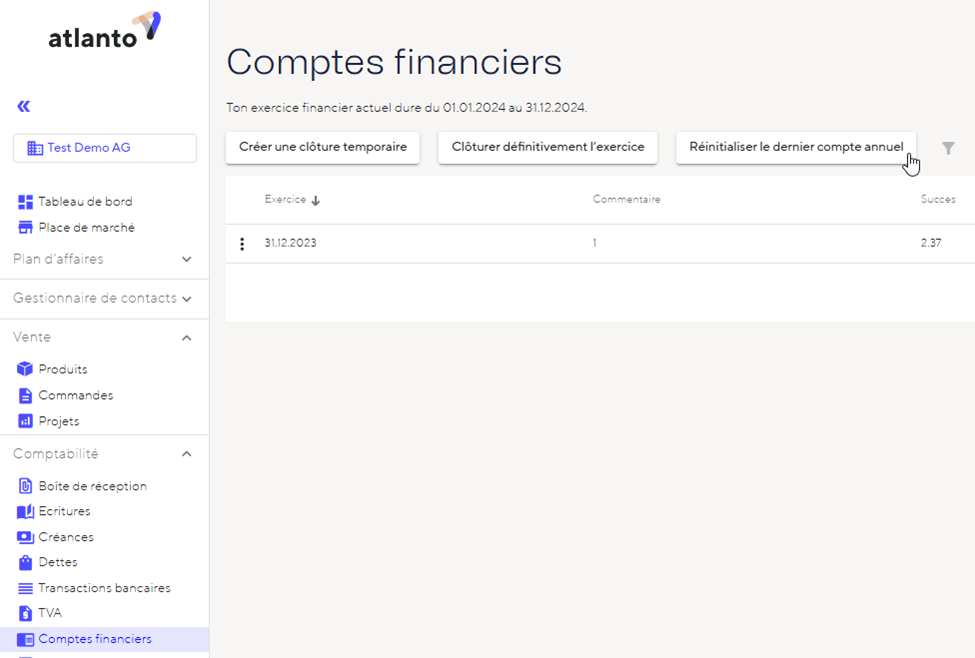Click the Boîte de réception icon

[26, 486]
